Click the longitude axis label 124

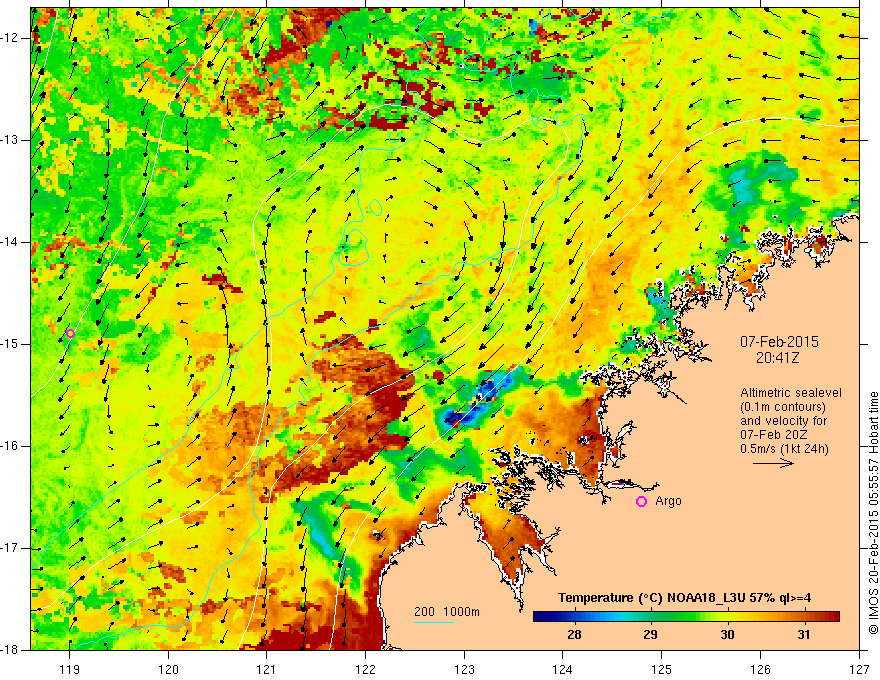pyautogui.click(x=563, y=669)
